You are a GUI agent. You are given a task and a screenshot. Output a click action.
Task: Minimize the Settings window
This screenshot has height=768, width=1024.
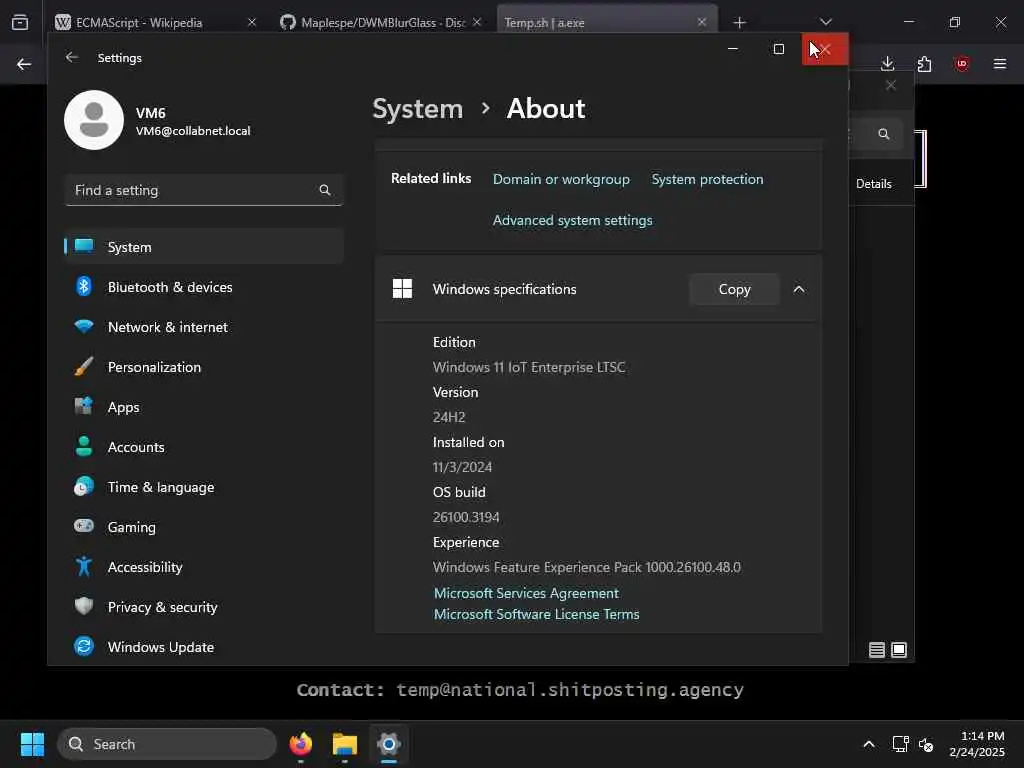[733, 49]
